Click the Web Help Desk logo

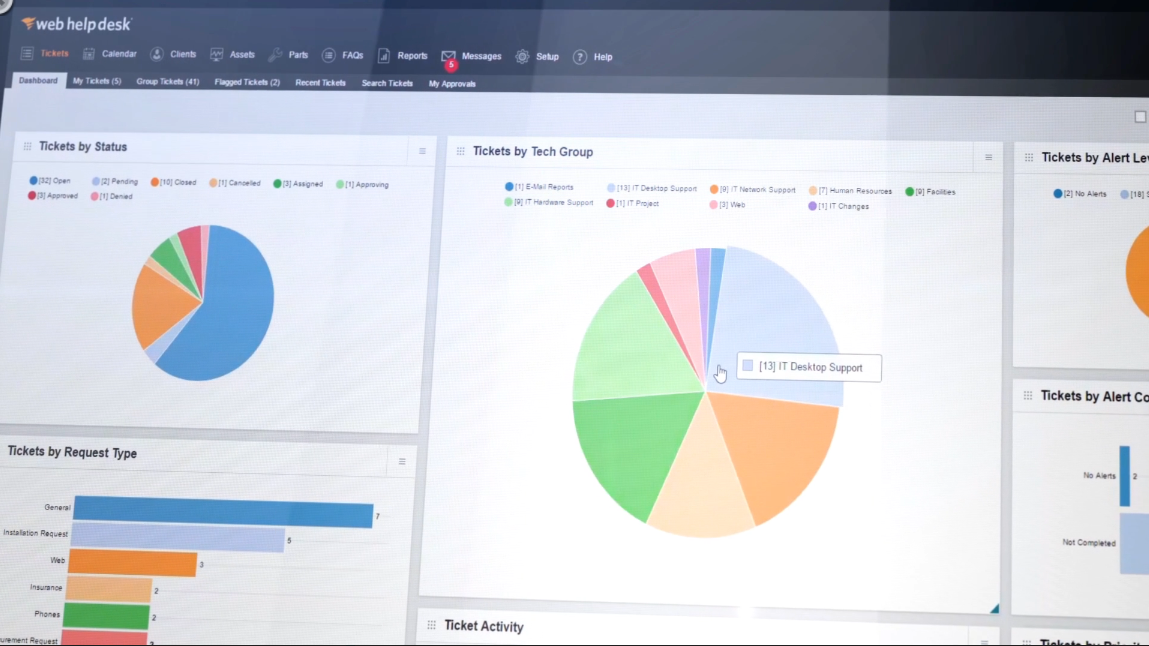click(x=76, y=24)
